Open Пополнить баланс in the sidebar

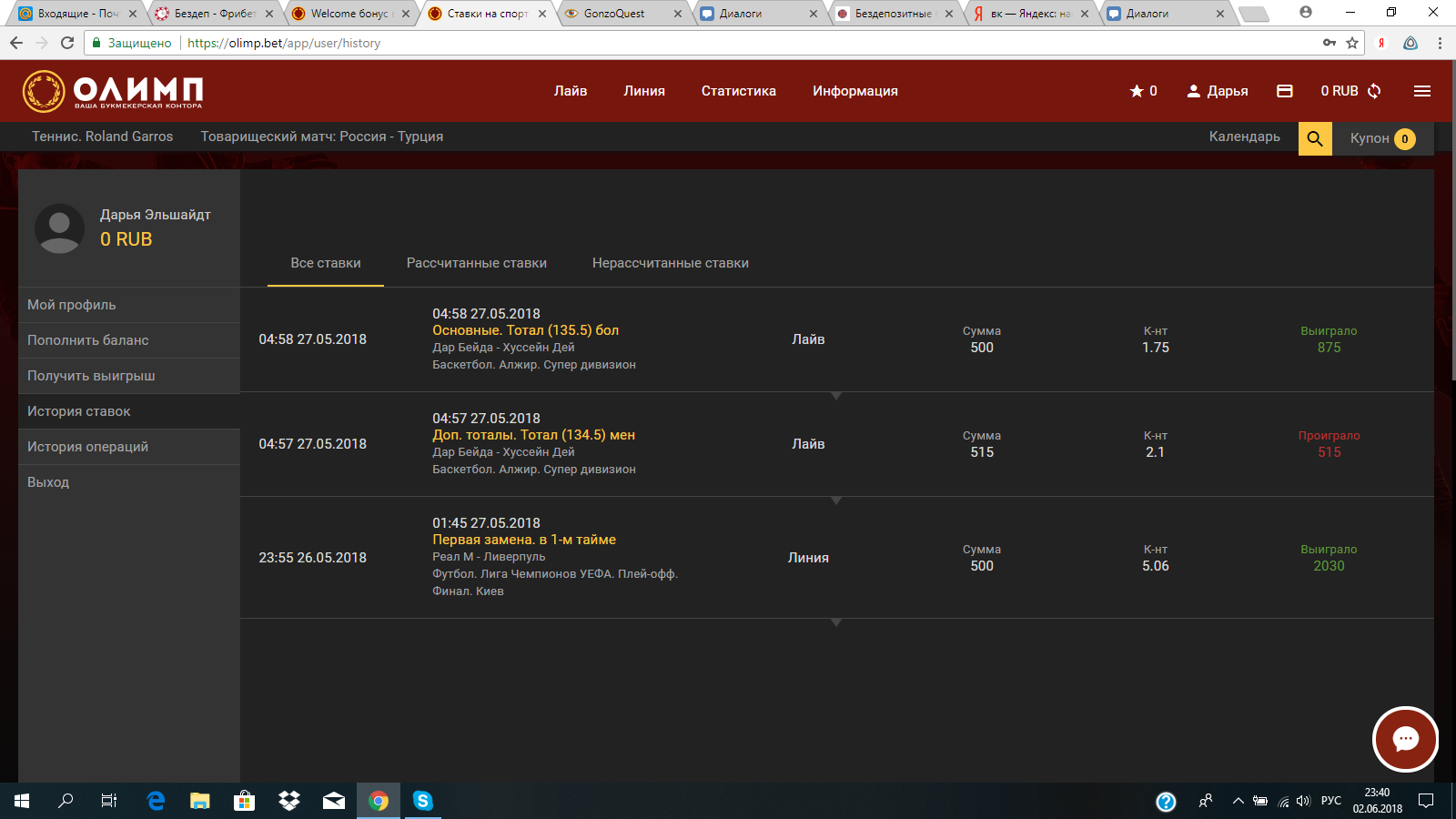[x=129, y=340]
